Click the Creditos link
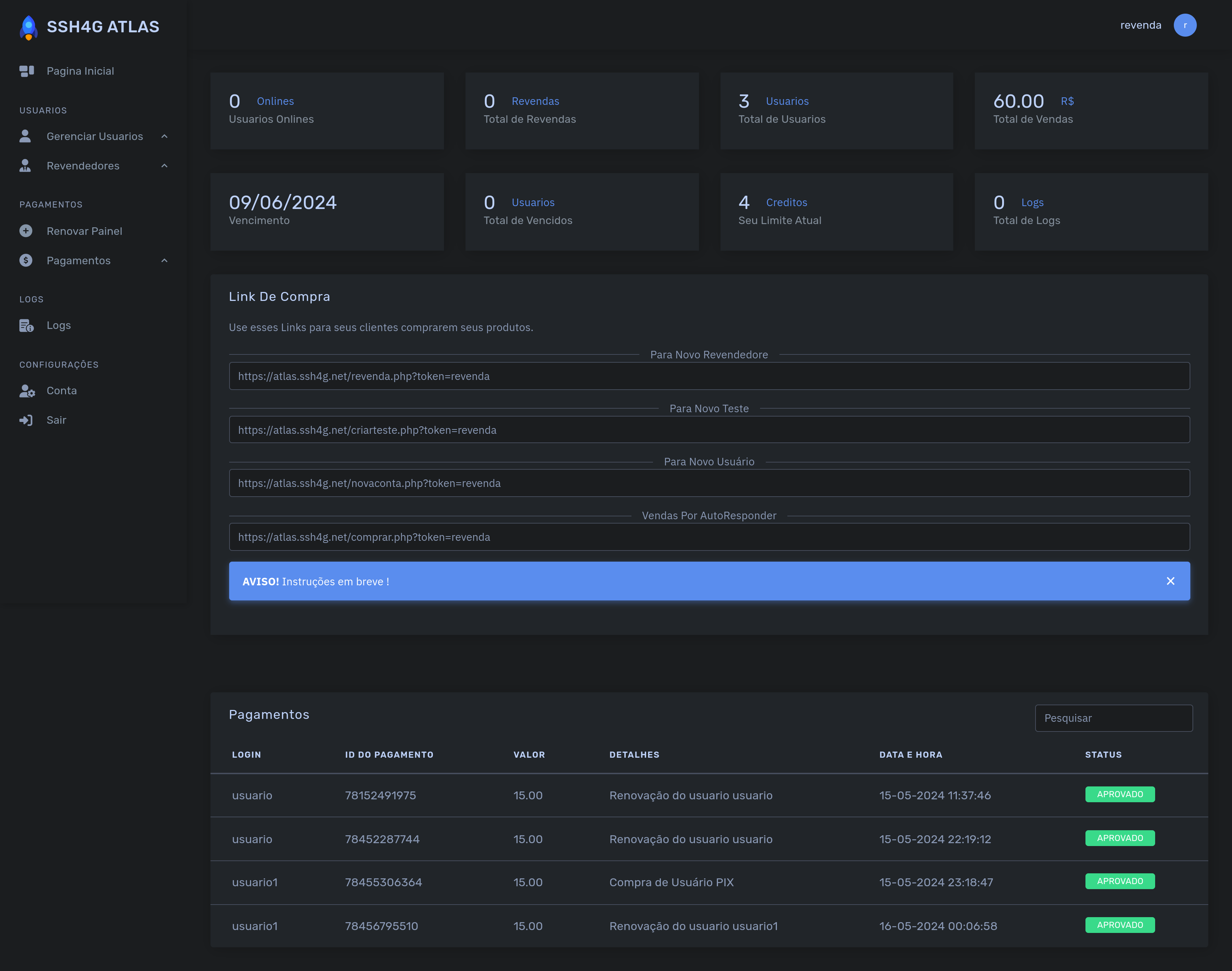This screenshot has height=971, width=1232. coord(786,203)
